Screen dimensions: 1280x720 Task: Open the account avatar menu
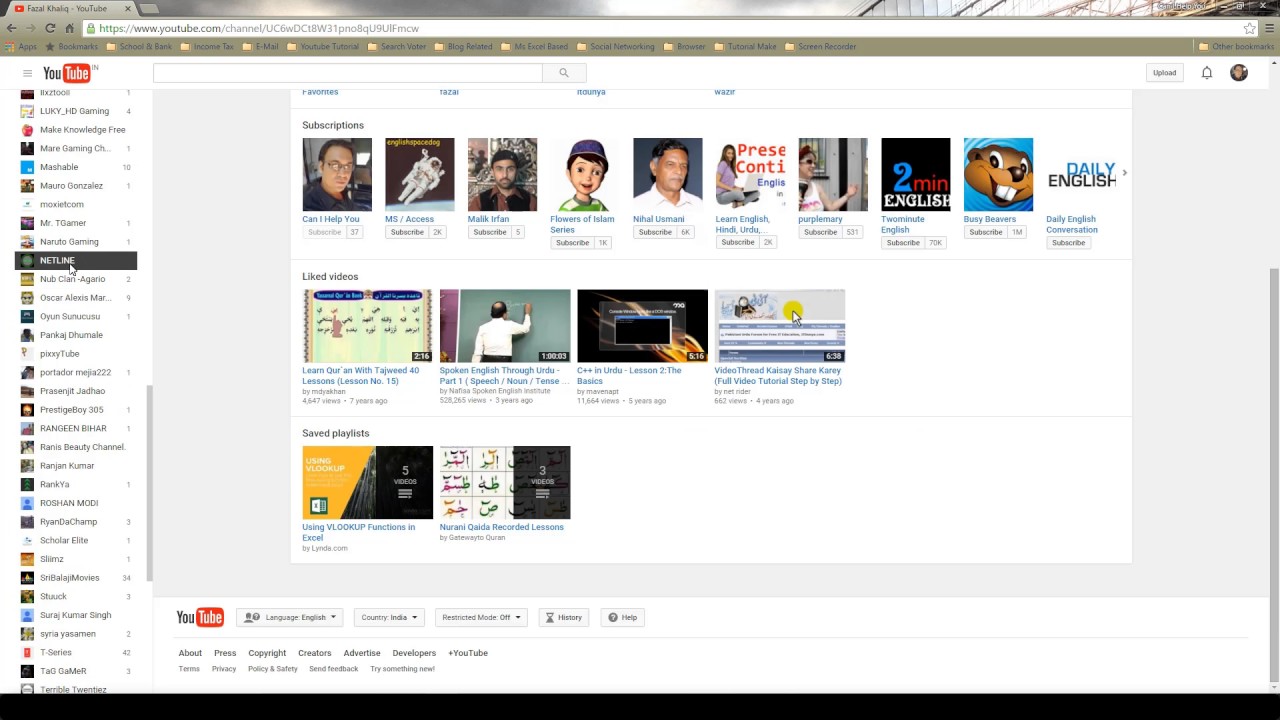tap(1239, 73)
